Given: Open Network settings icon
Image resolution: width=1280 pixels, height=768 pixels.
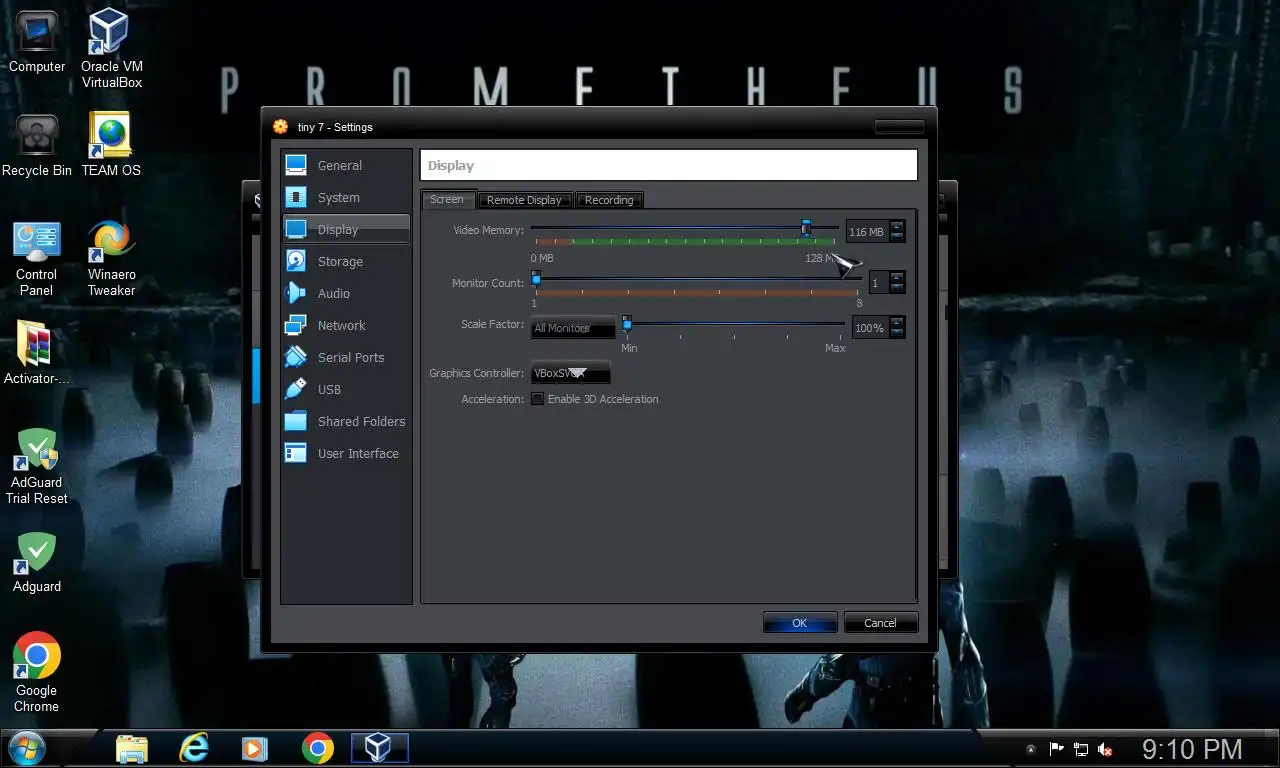Looking at the screenshot, I should click(296, 325).
